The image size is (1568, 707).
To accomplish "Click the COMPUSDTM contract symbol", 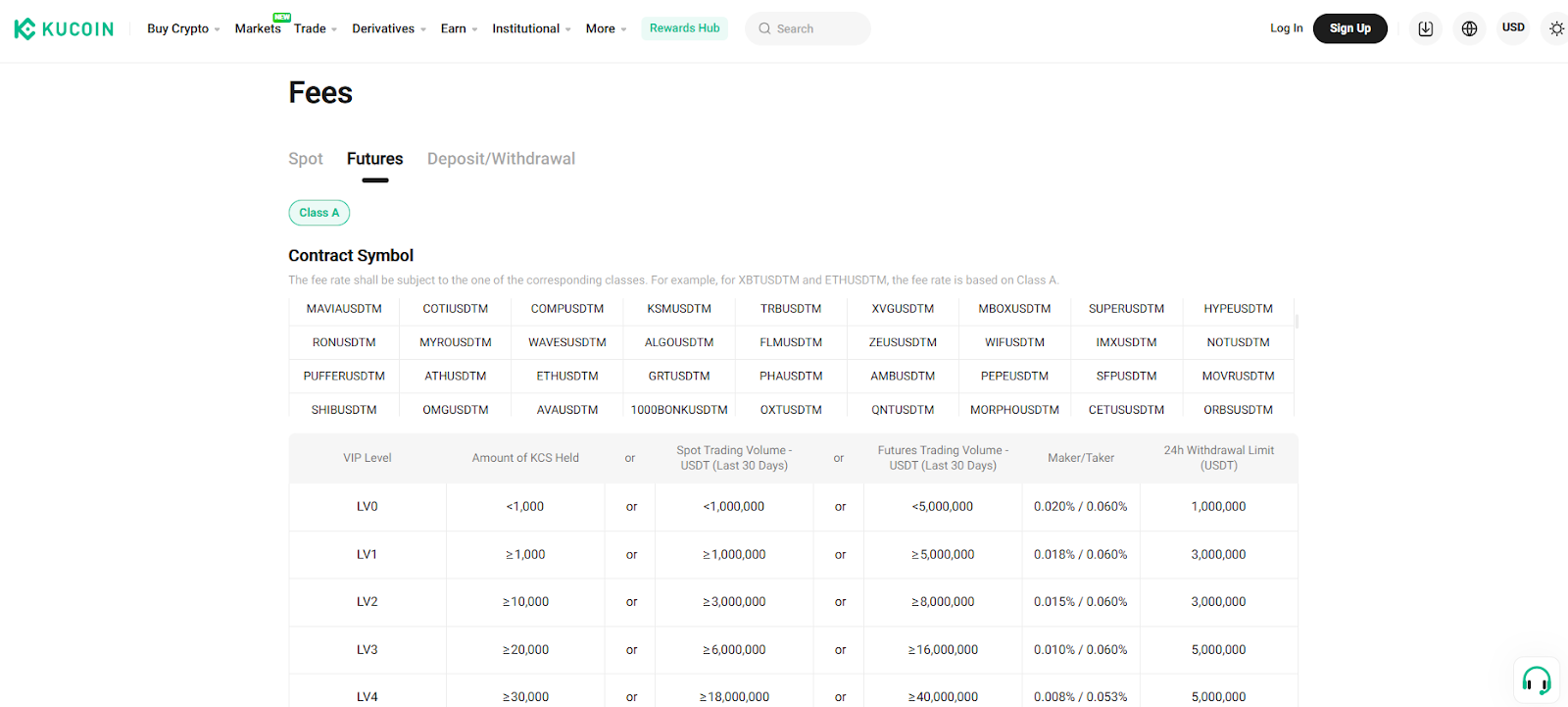I will pos(567,309).
